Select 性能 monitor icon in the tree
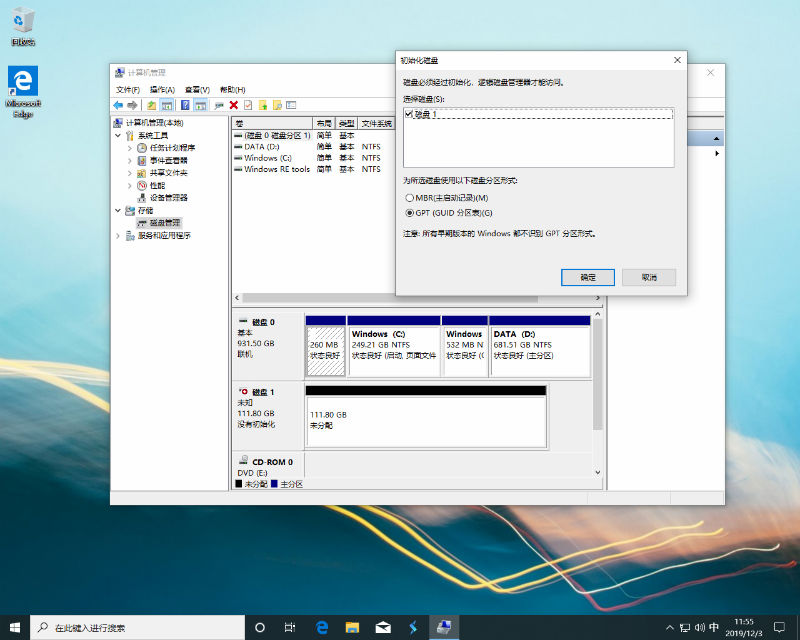 [x=142, y=185]
